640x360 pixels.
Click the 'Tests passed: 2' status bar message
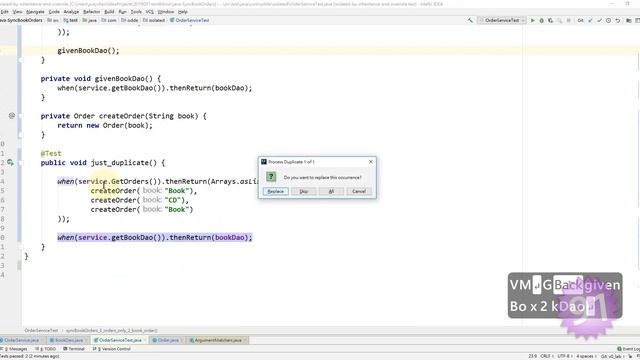click(x=29, y=356)
